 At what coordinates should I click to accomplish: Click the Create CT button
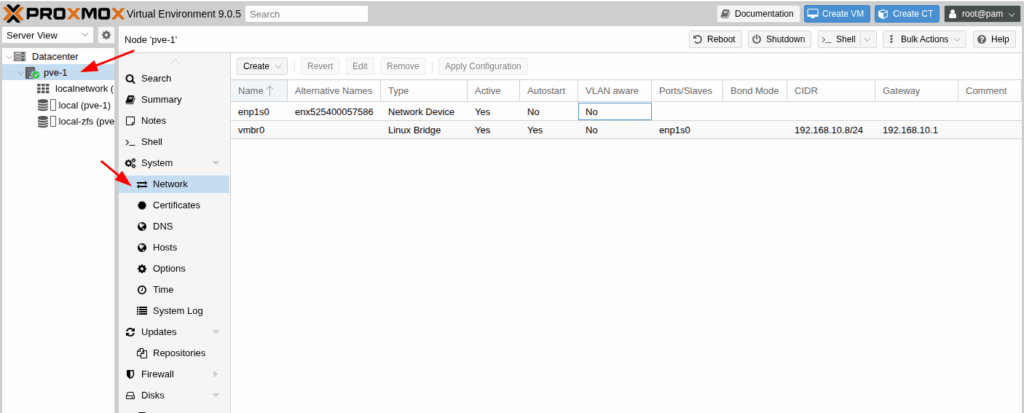(907, 14)
